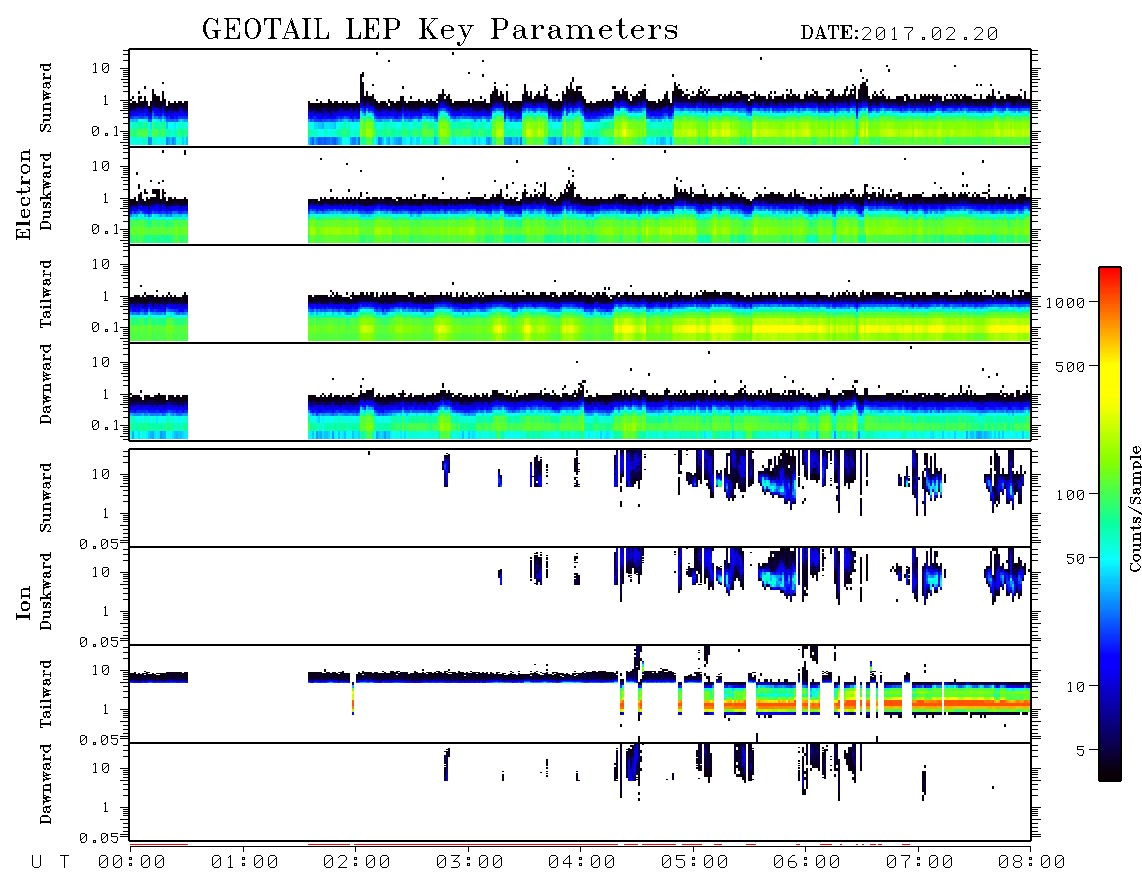Viewport: 1142px width, 880px height.
Task: Click the Electron Dawnward row label
Action: (46, 384)
